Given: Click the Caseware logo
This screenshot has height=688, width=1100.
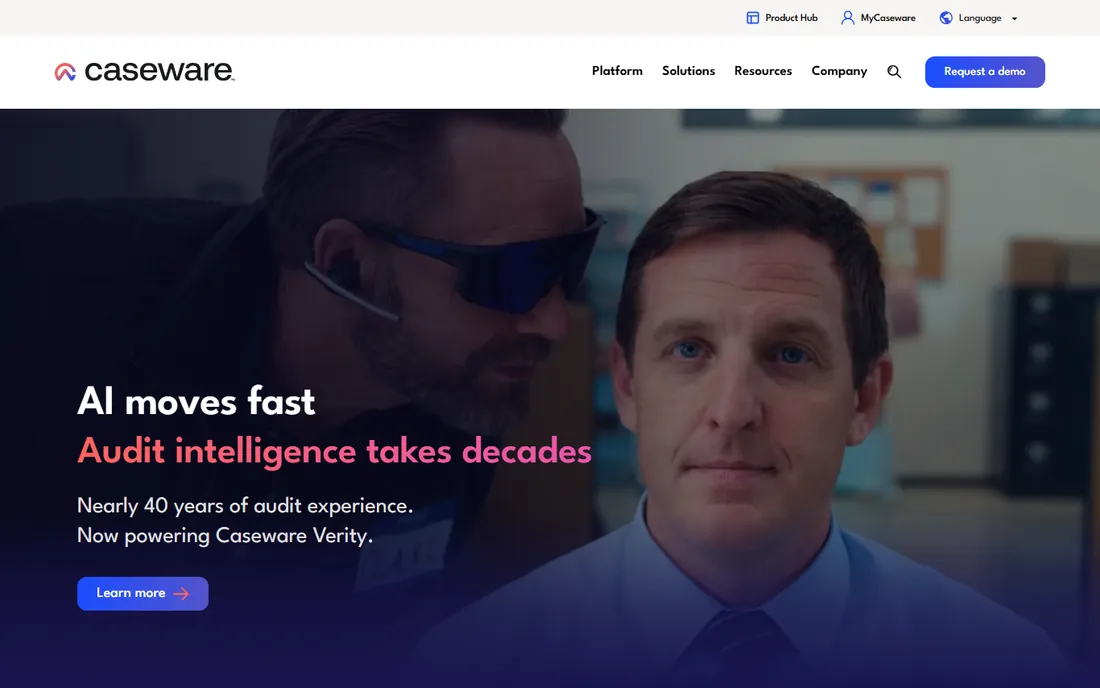Looking at the screenshot, I should [x=145, y=72].
